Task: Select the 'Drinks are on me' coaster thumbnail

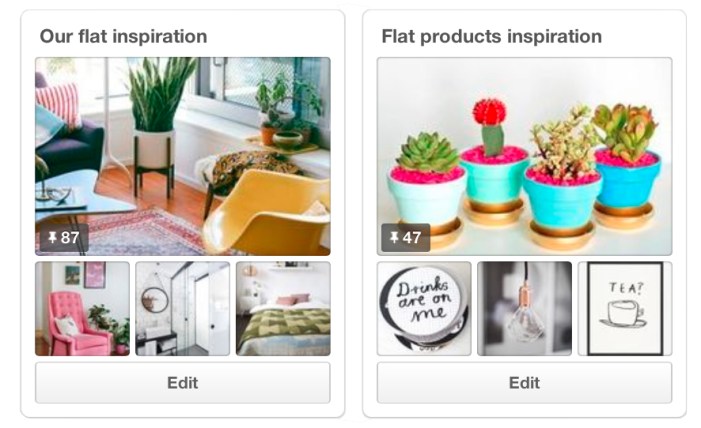Action: tap(424, 309)
